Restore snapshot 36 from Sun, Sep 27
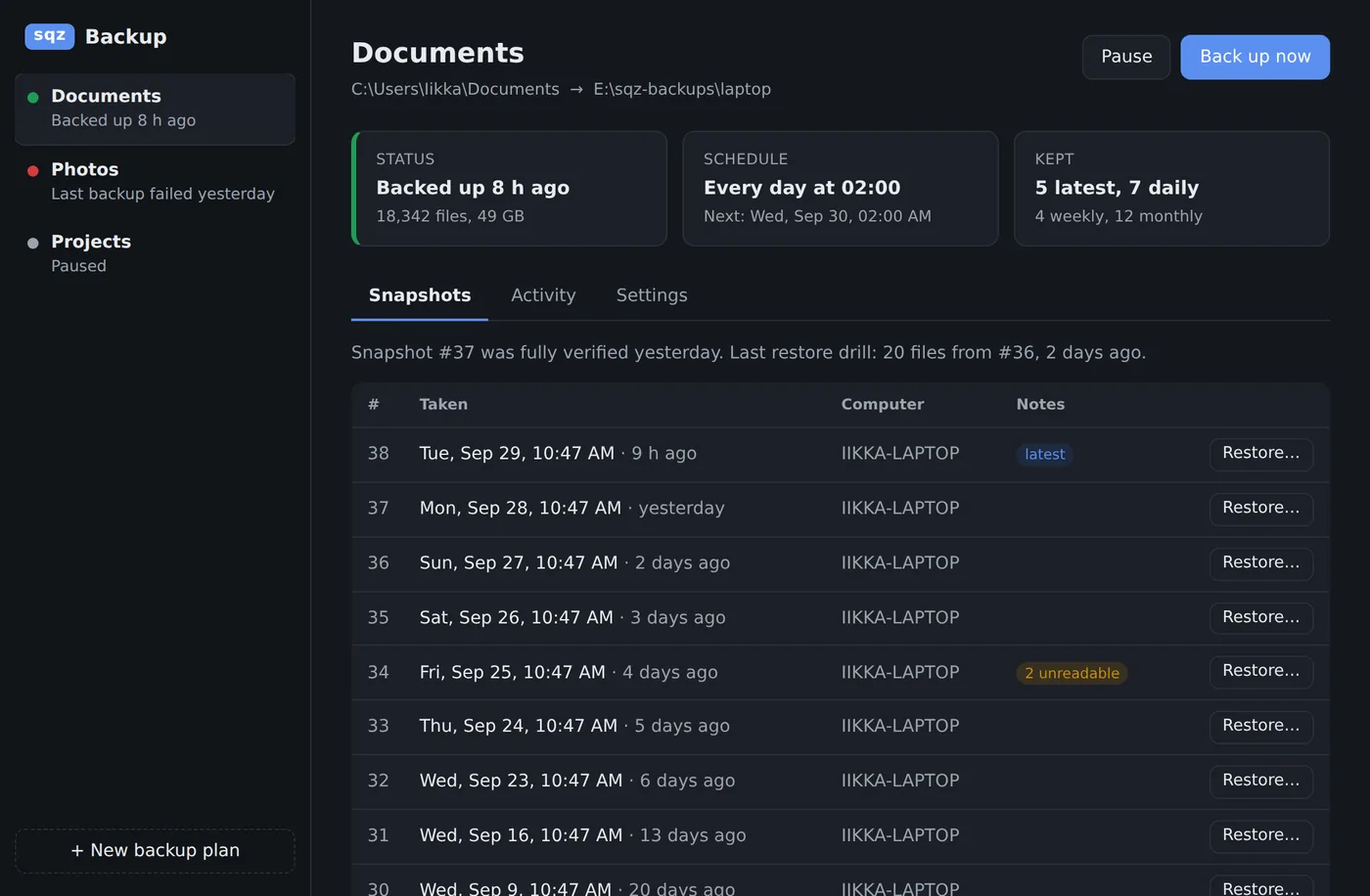The image size is (1370, 896). pos(1261,563)
